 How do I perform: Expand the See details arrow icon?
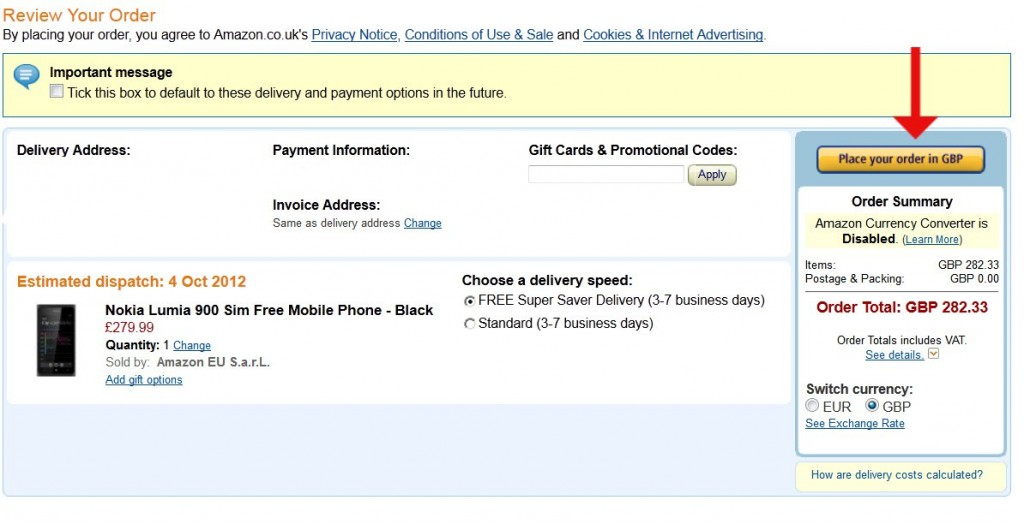click(x=934, y=354)
